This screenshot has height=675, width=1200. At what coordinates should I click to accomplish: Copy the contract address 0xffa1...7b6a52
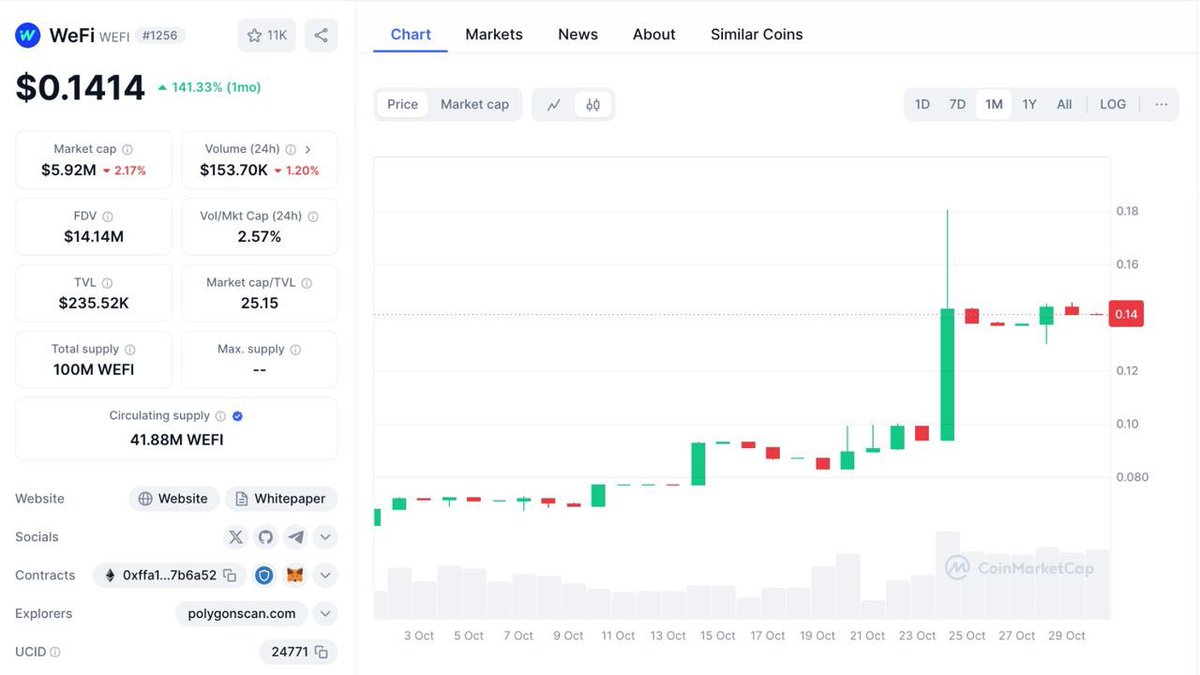tap(230, 575)
